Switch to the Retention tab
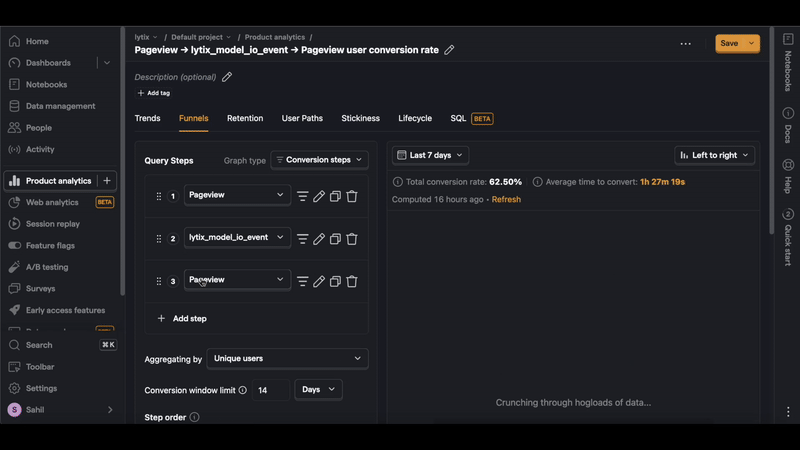The image size is (800, 450). 245,118
